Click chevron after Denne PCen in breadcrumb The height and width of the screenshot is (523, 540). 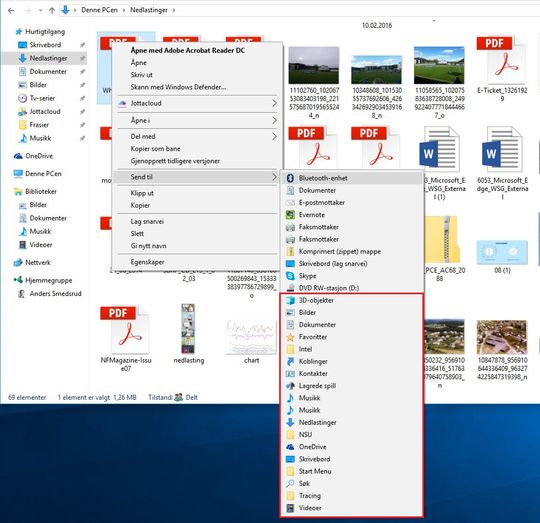click(x=124, y=10)
